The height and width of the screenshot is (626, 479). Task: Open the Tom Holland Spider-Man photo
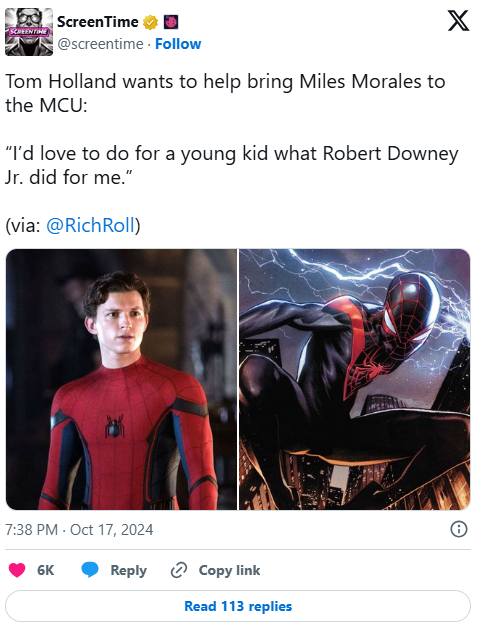(x=121, y=379)
